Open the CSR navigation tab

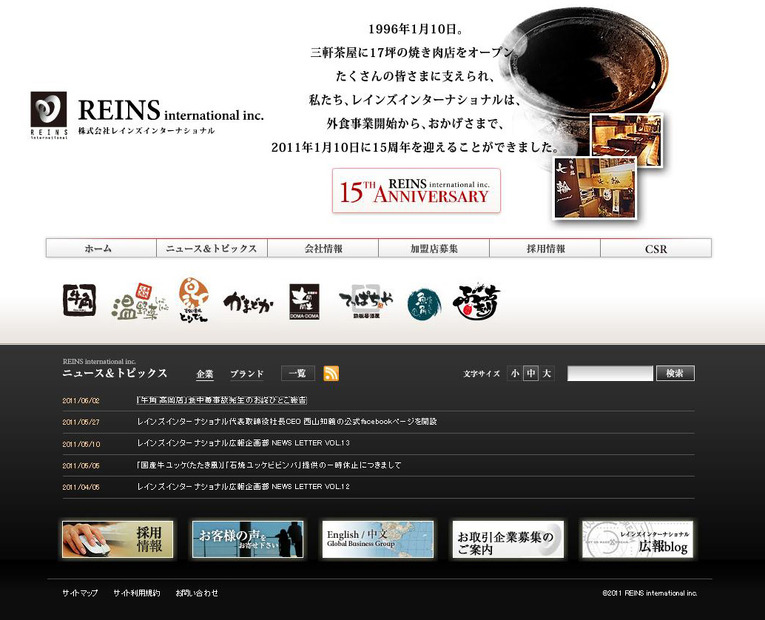[x=656, y=248]
